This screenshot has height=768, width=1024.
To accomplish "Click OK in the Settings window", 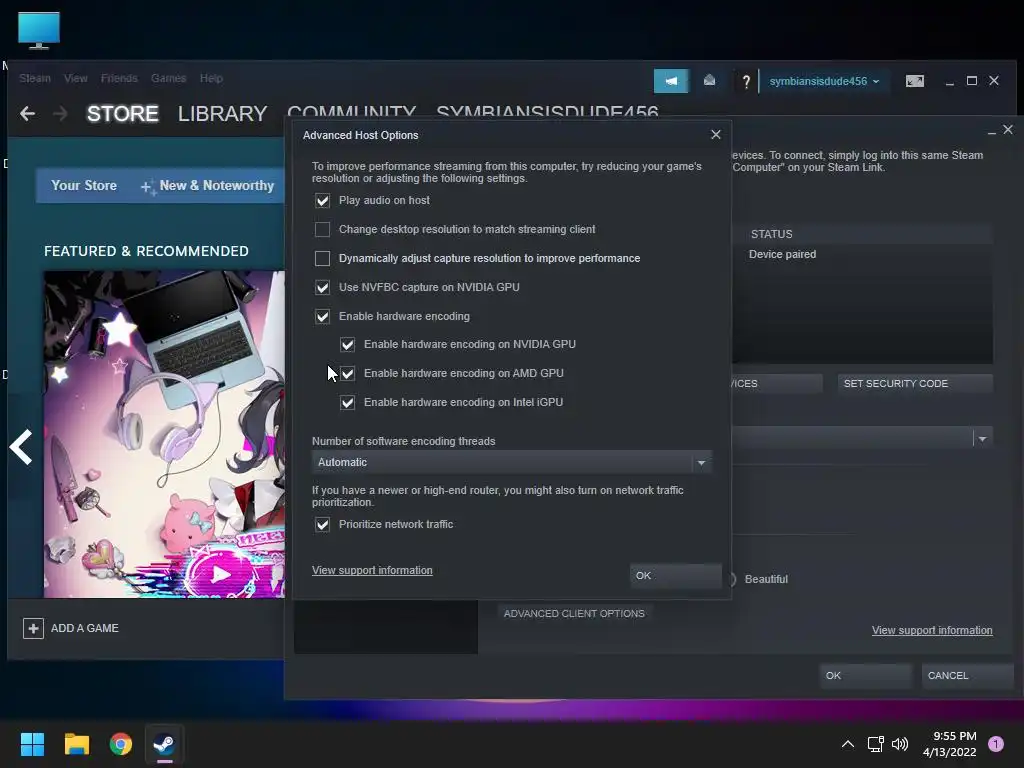I will [865, 676].
